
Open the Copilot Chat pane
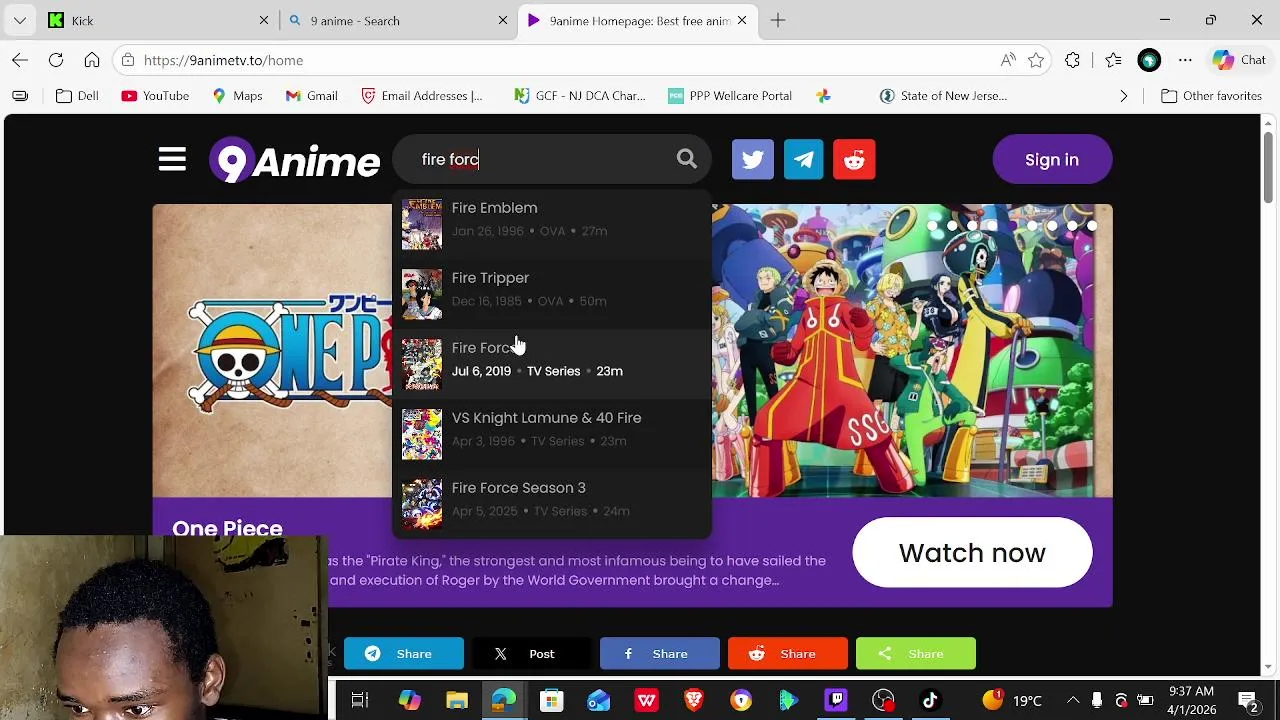[x=1240, y=60]
